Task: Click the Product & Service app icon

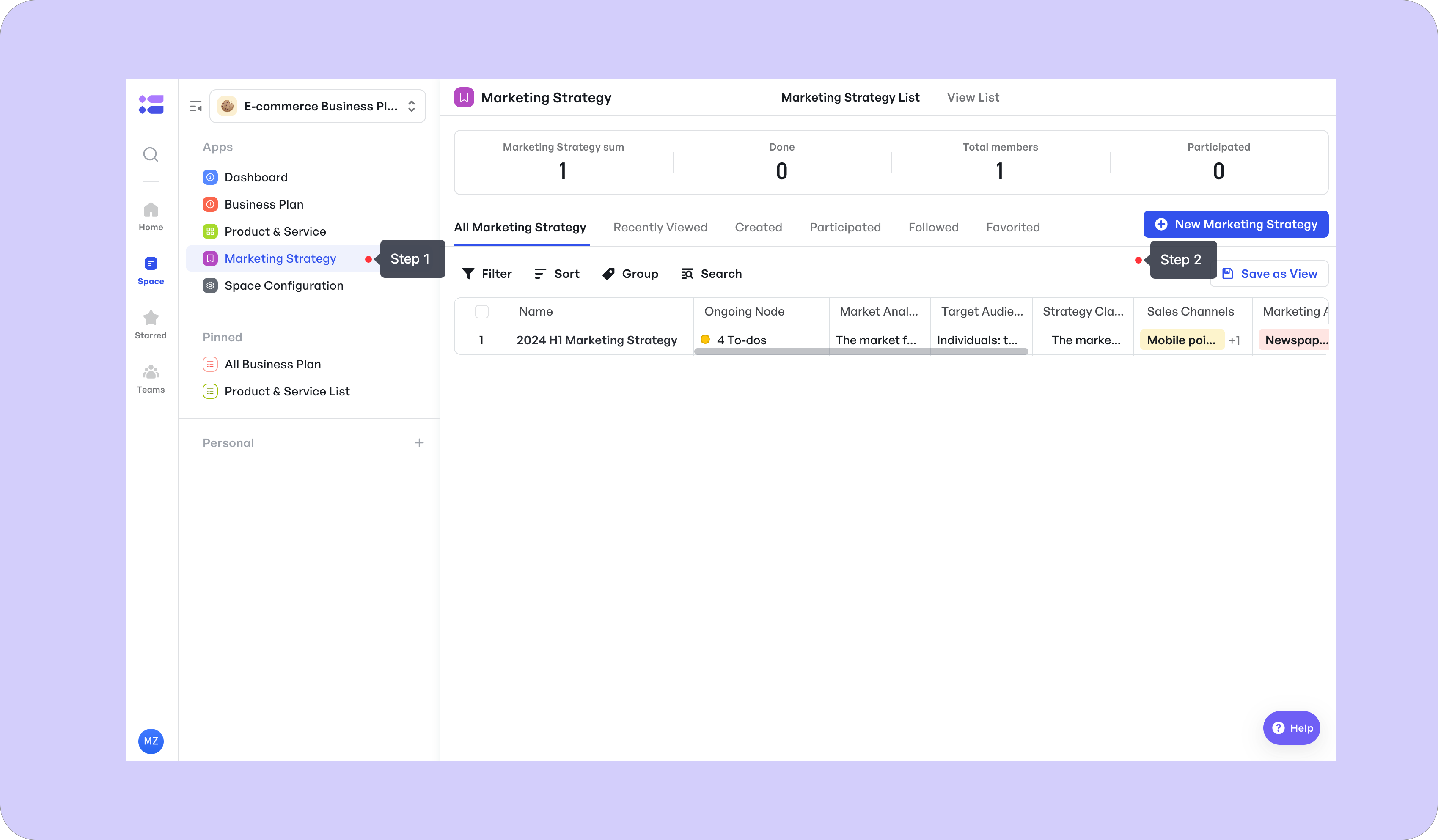Action: pyautogui.click(x=210, y=232)
